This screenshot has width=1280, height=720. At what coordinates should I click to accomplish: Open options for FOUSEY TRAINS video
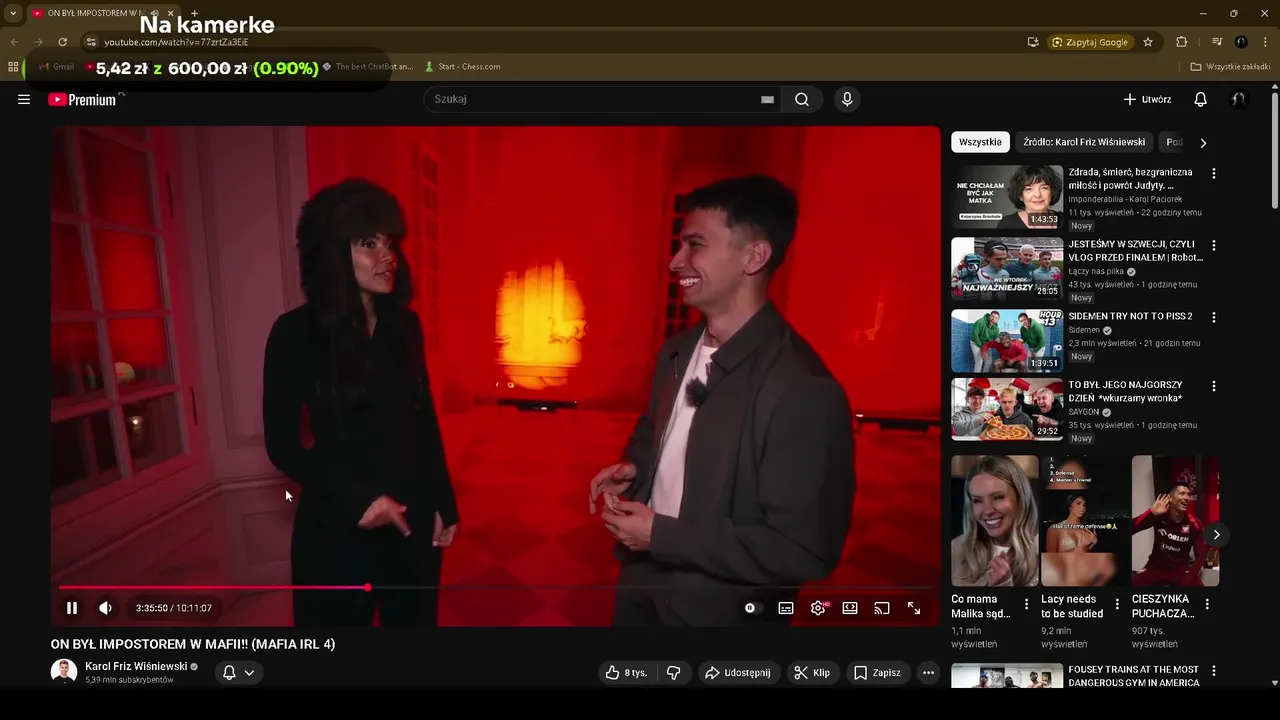tap(1214, 671)
